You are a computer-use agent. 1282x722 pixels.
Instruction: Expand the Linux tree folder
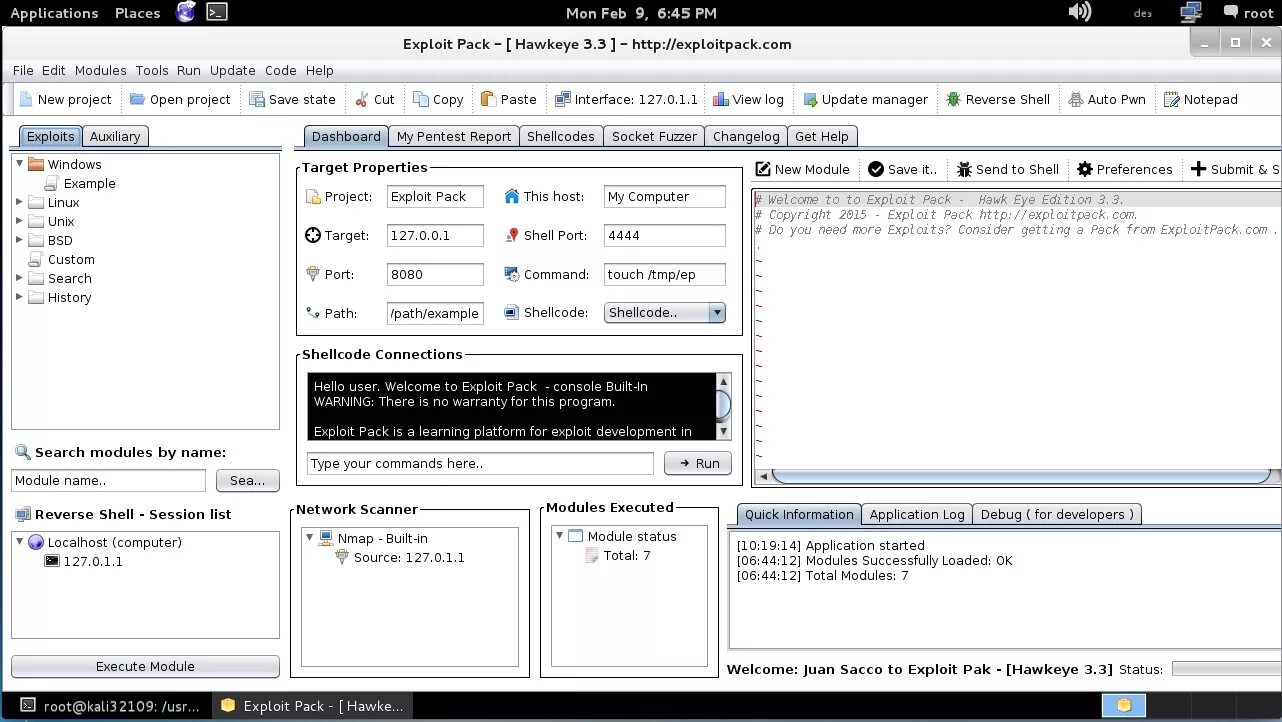[x=19, y=202]
